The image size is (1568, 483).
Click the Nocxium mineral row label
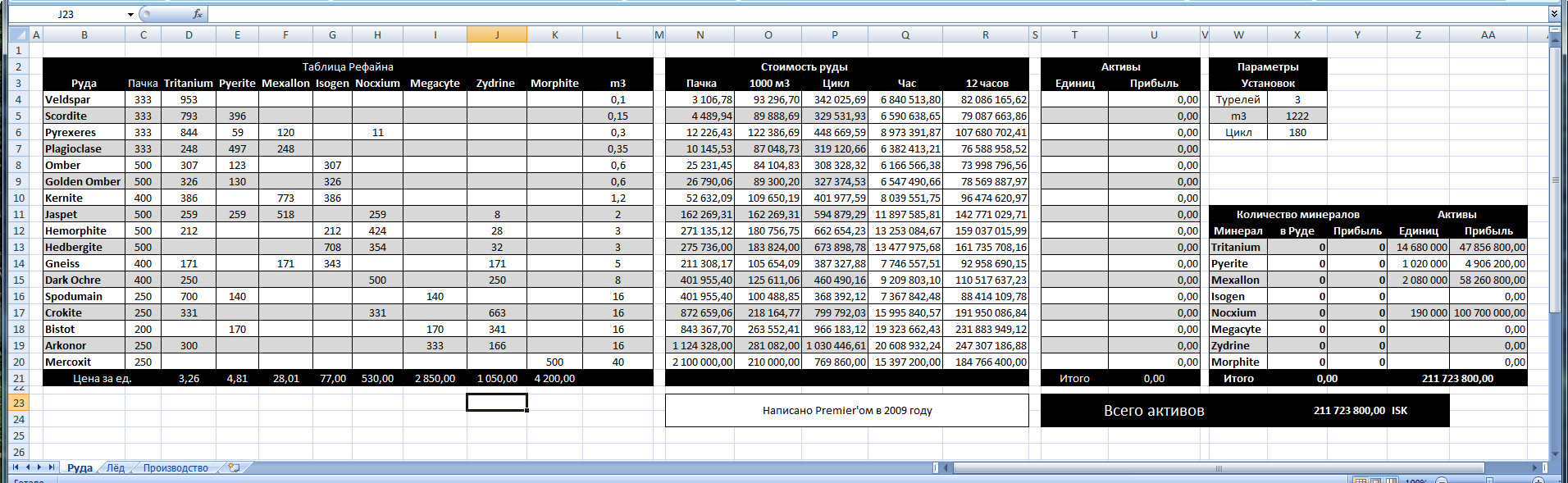pyautogui.click(x=1238, y=312)
